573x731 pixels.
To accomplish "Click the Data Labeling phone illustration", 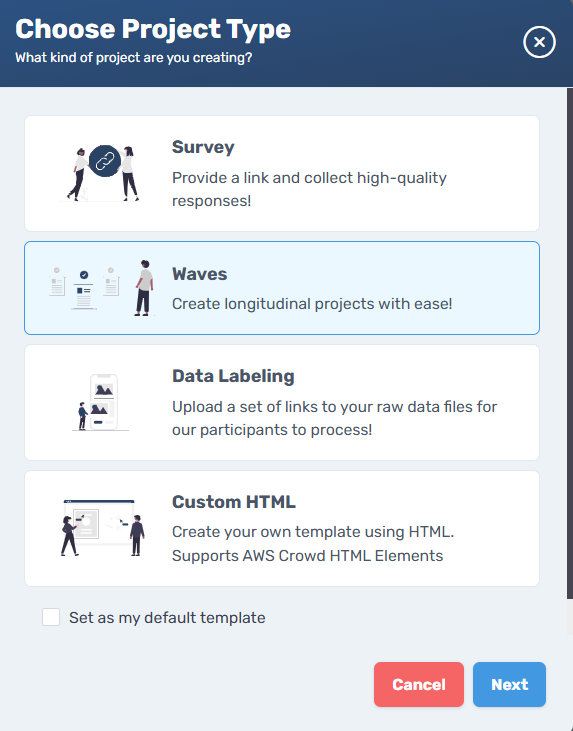I will coord(101,402).
